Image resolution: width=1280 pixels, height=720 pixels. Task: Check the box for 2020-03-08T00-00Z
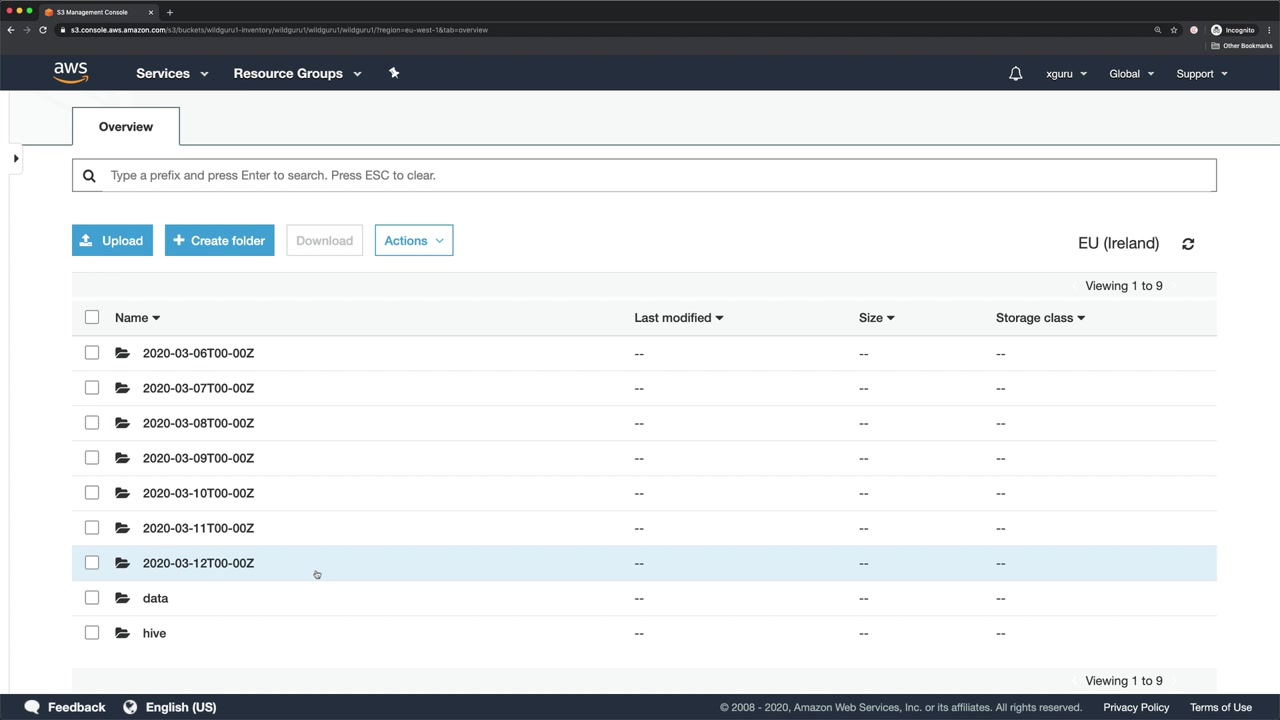[x=92, y=422]
